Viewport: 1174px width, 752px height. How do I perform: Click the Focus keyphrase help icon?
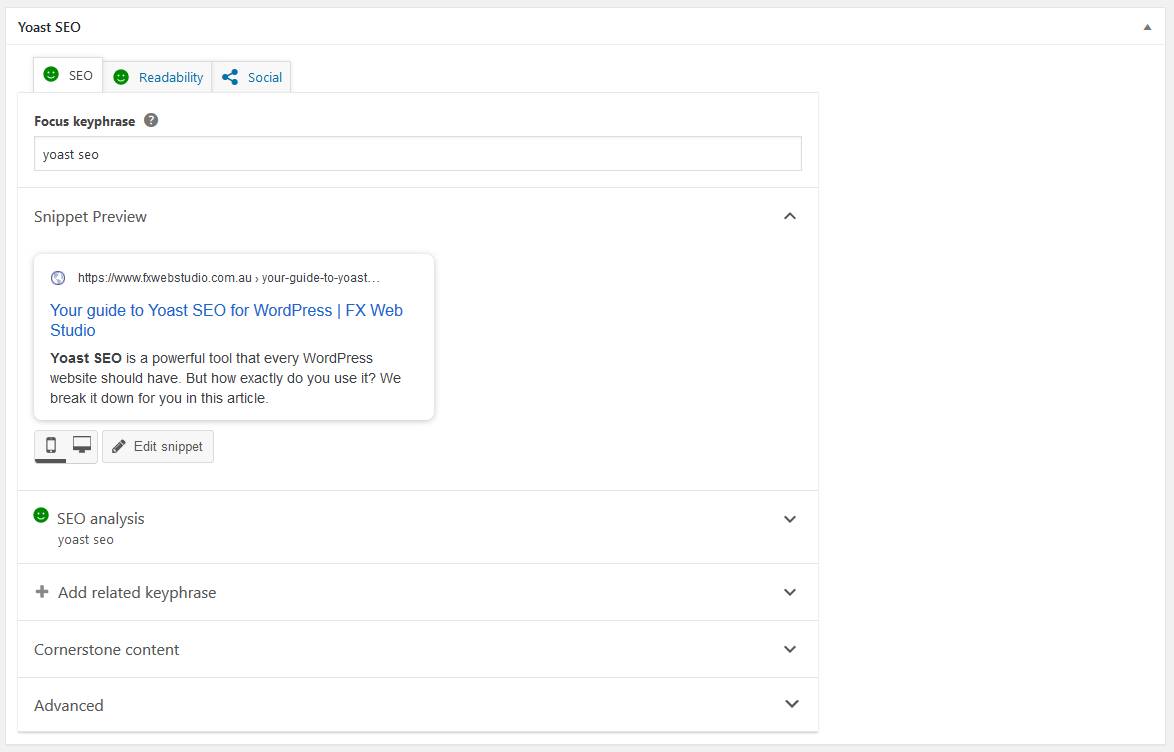(x=151, y=121)
